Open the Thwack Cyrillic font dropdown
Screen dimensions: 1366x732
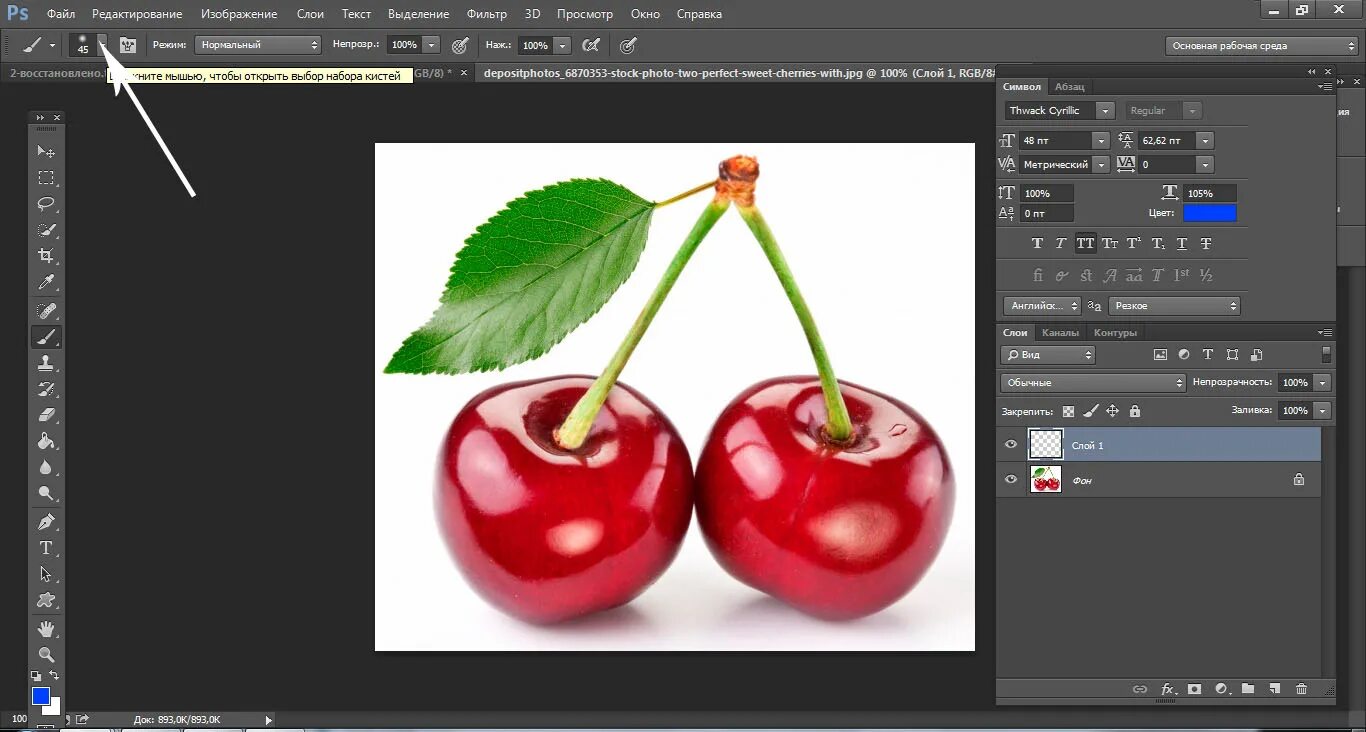click(x=1060, y=111)
